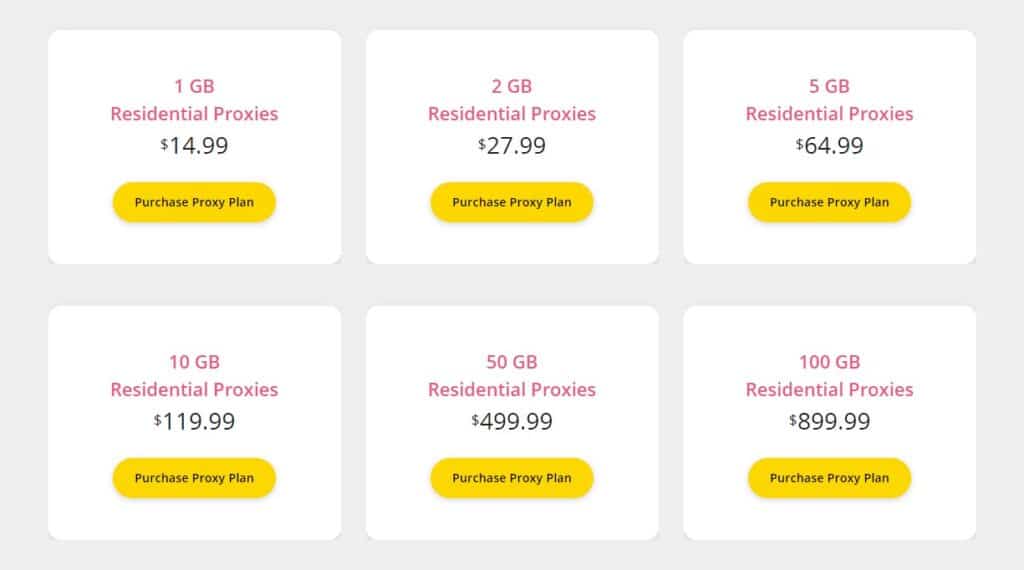Click the $64.99 price
1024x570 pixels.
[830, 146]
